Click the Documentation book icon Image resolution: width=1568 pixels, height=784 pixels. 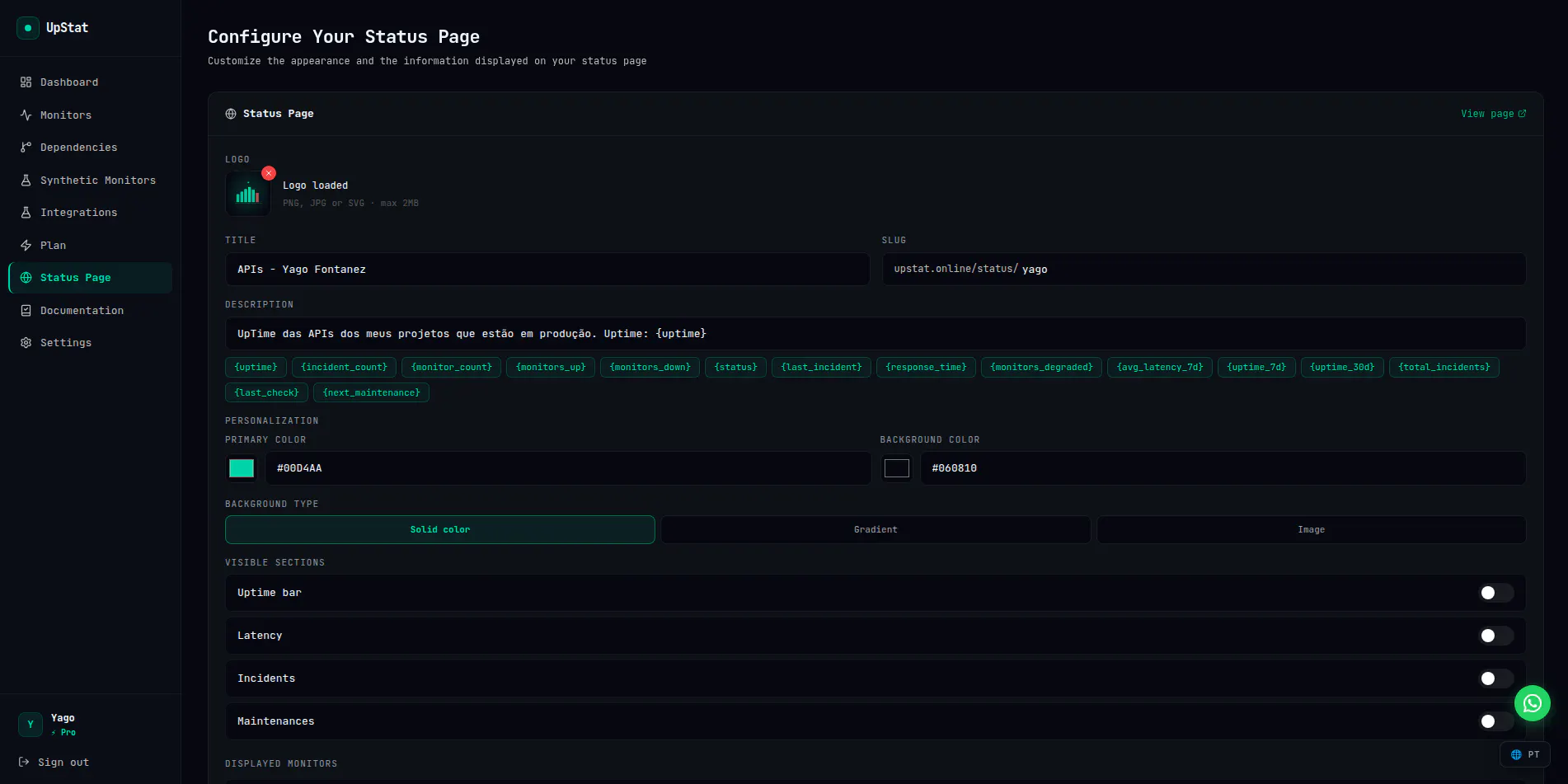pyautogui.click(x=26, y=311)
